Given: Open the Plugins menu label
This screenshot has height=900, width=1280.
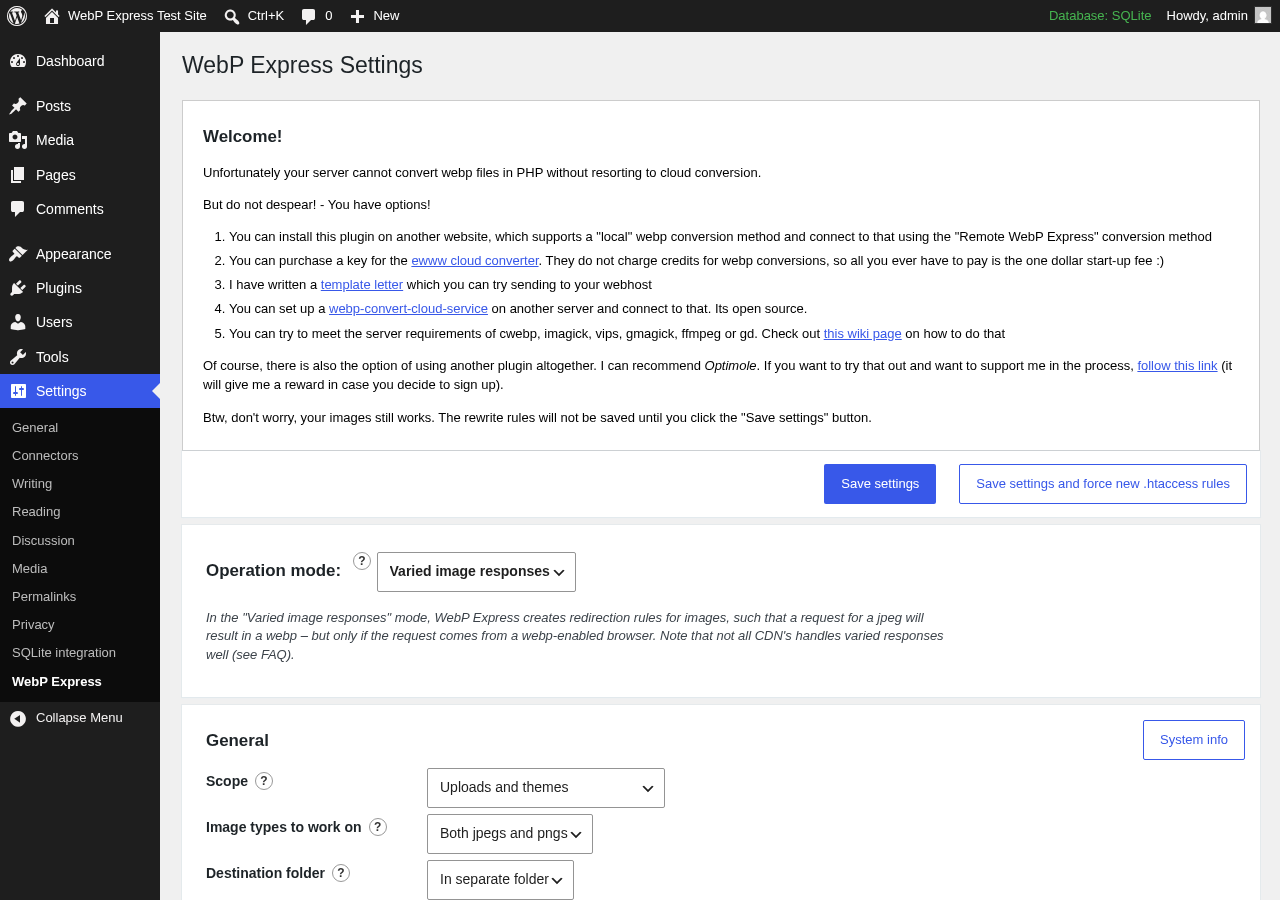Looking at the screenshot, I should click(x=59, y=288).
